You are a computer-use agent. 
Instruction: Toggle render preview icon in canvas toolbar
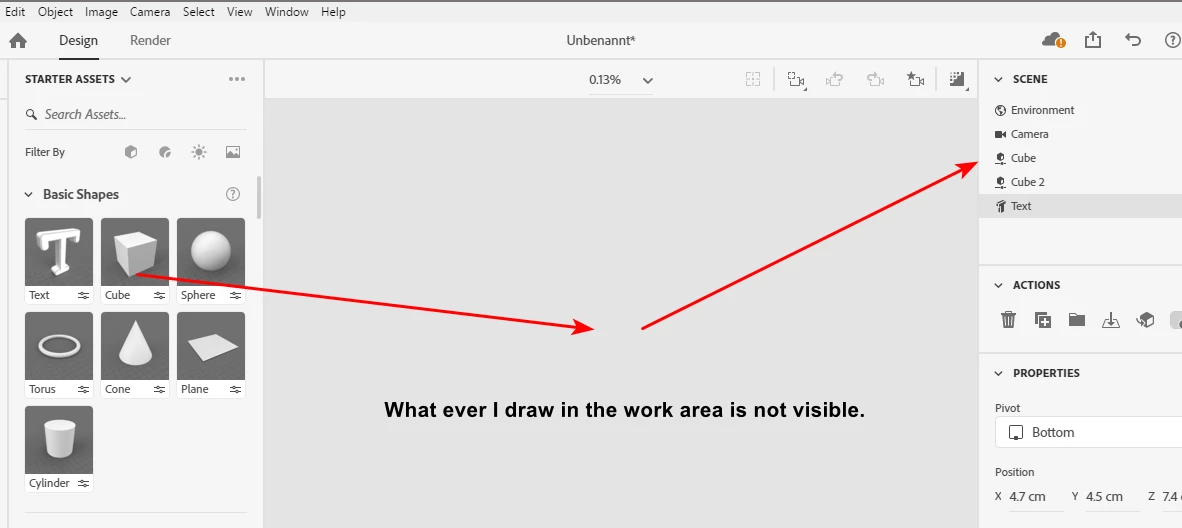(x=957, y=79)
